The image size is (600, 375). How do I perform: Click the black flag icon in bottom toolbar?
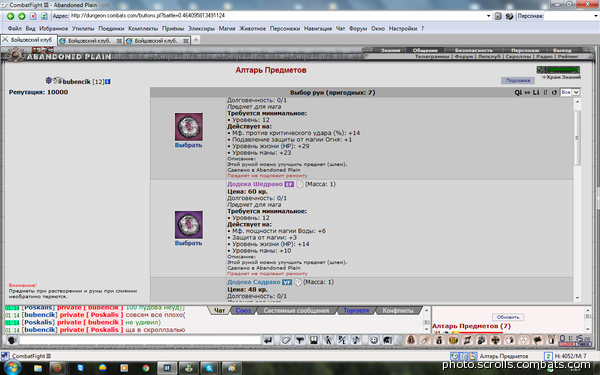tap(538, 340)
